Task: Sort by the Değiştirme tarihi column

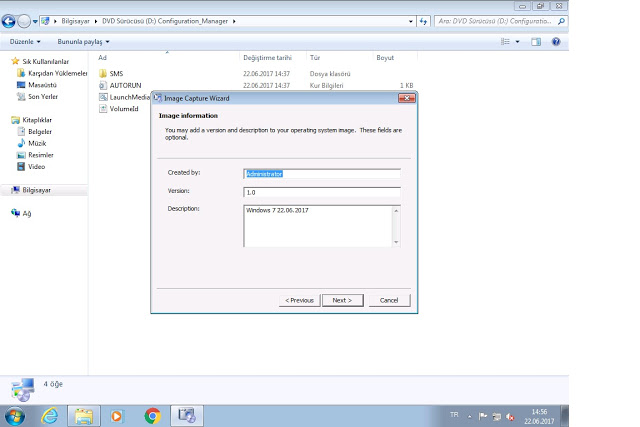Action: pyautogui.click(x=266, y=58)
